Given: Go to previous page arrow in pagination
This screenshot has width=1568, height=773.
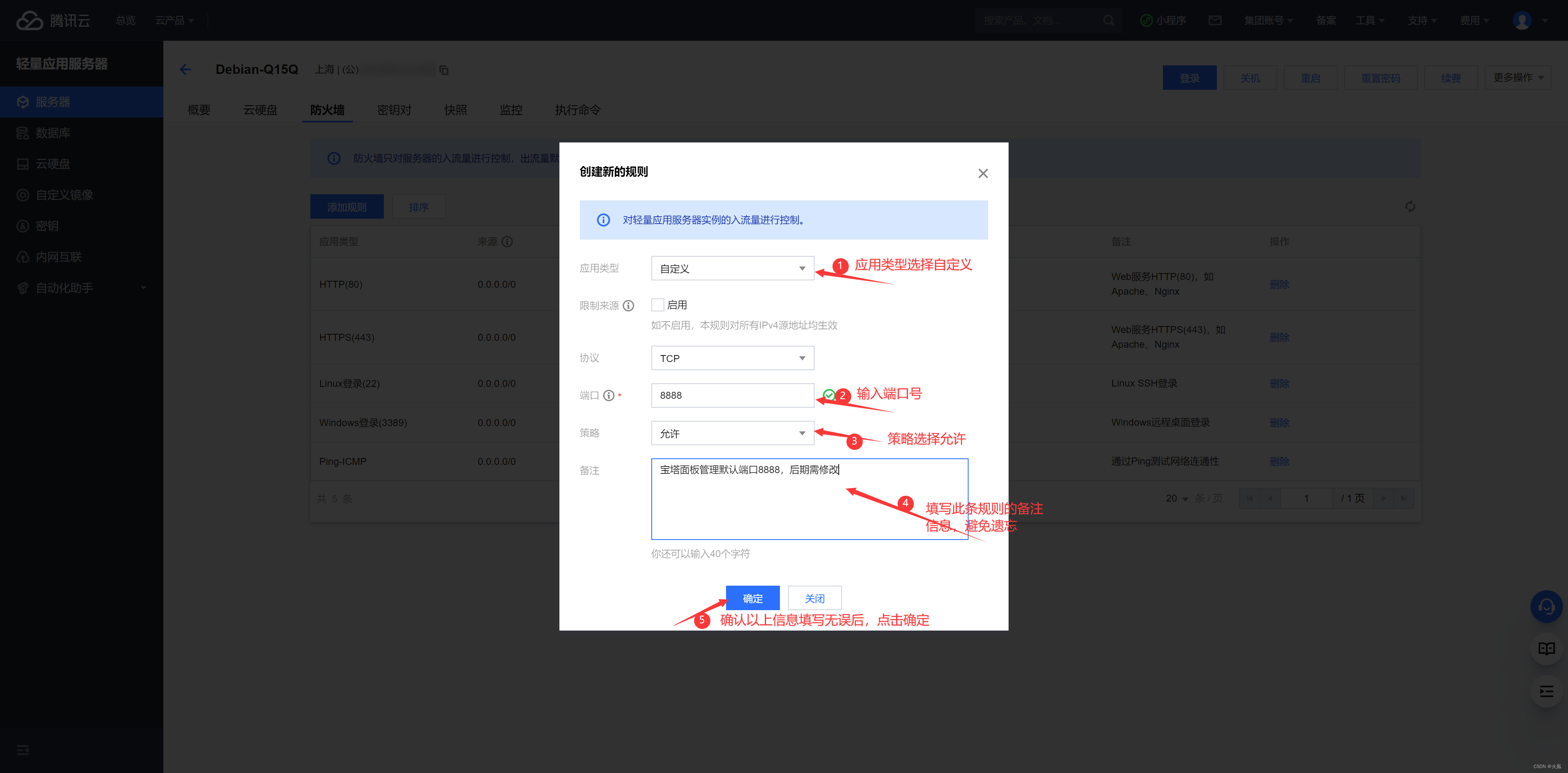Looking at the screenshot, I should pyautogui.click(x=1270, y=498).
